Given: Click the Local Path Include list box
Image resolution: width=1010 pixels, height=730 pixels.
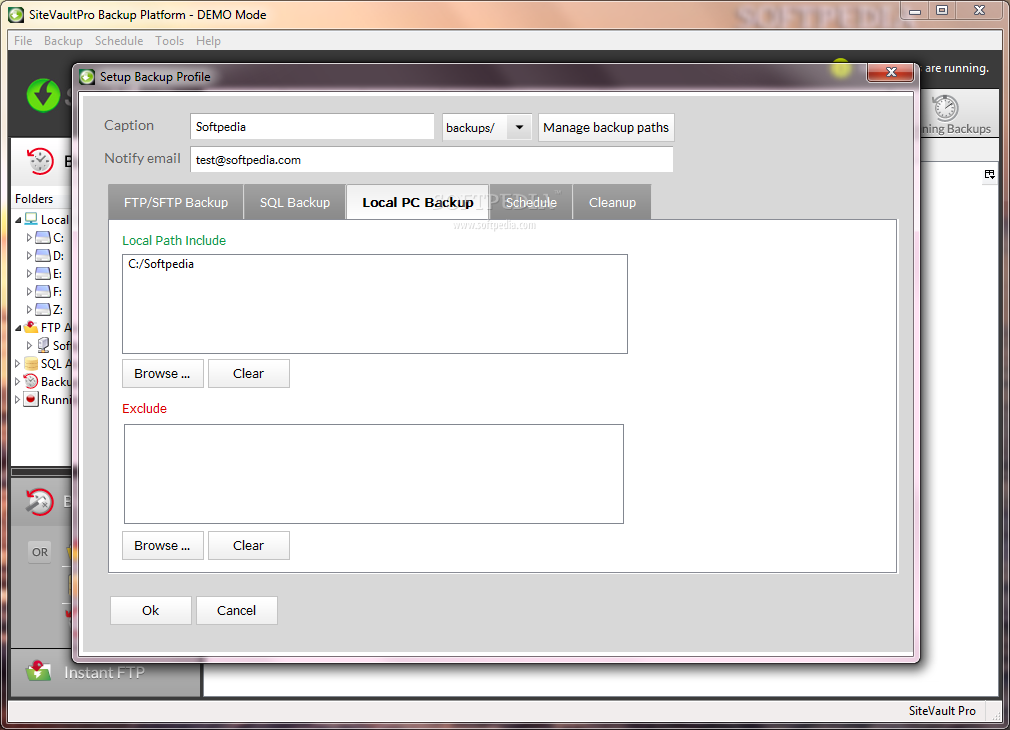Looking at the screenshot, I should [375, 304].
